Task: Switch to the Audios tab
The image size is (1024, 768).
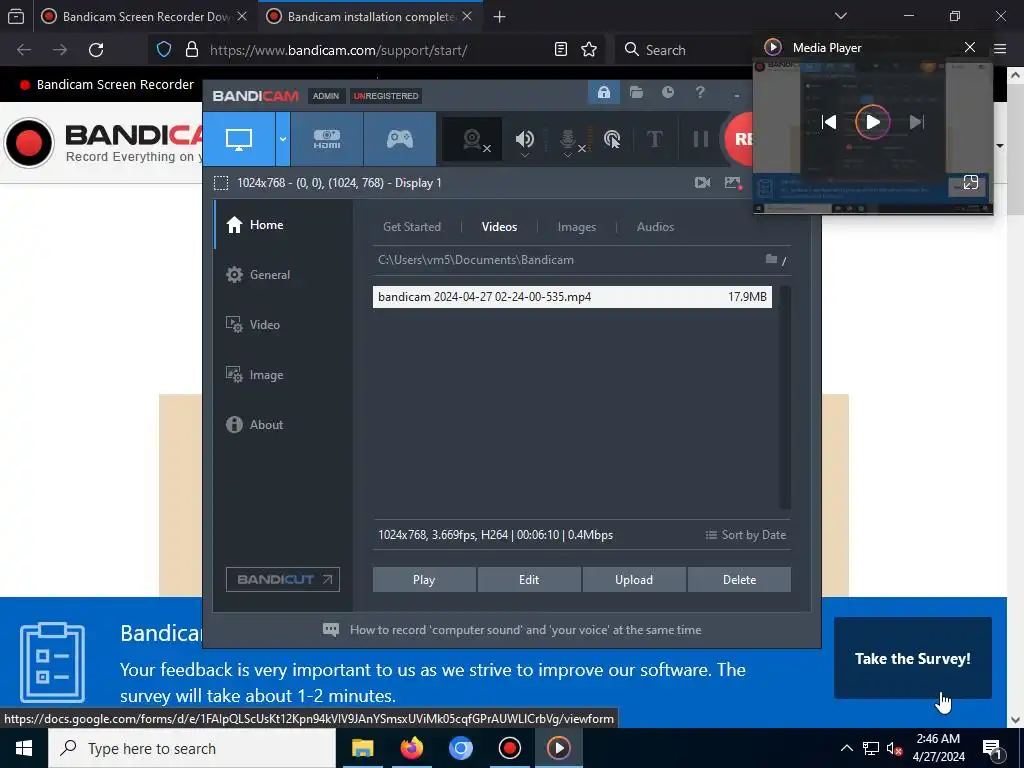Action: point(655,227)
